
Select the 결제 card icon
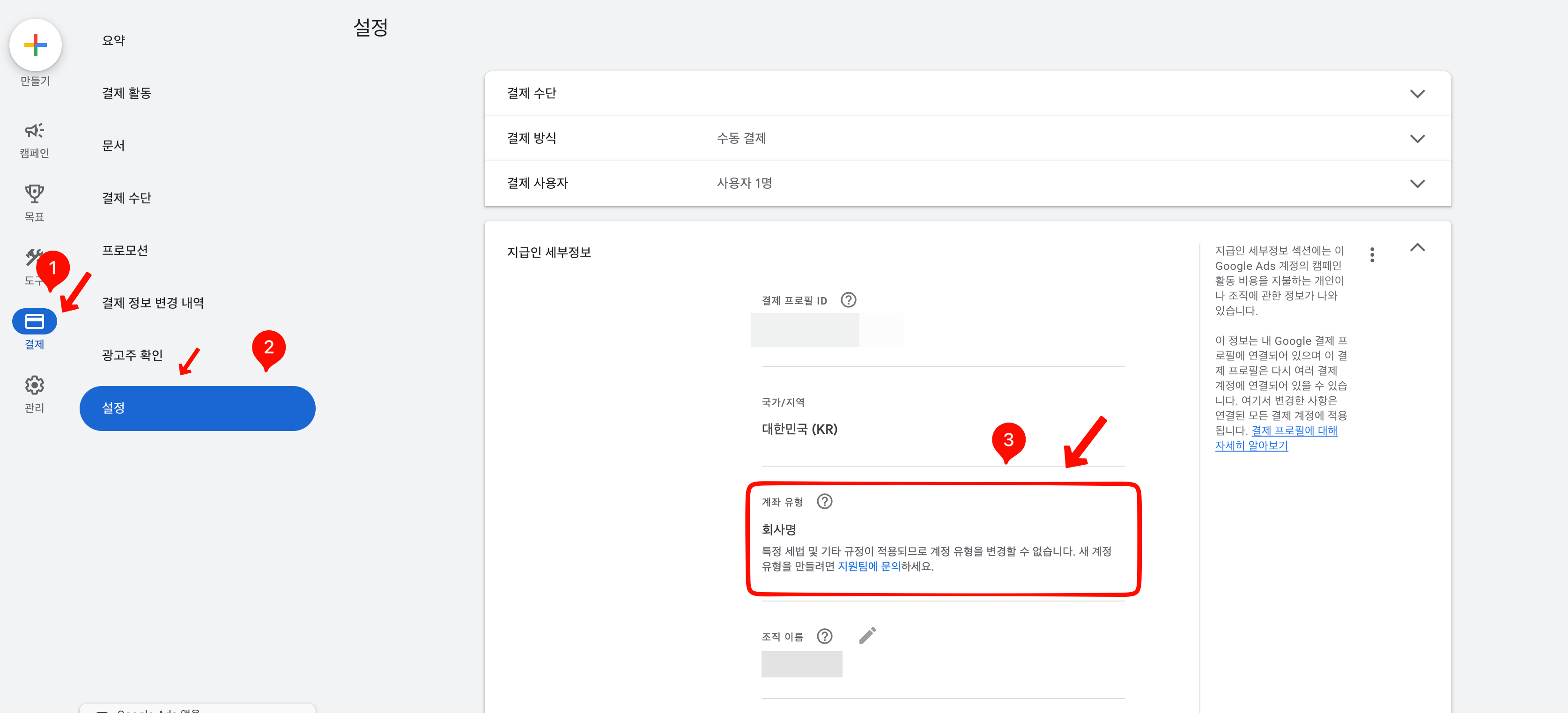pos(34,321)
